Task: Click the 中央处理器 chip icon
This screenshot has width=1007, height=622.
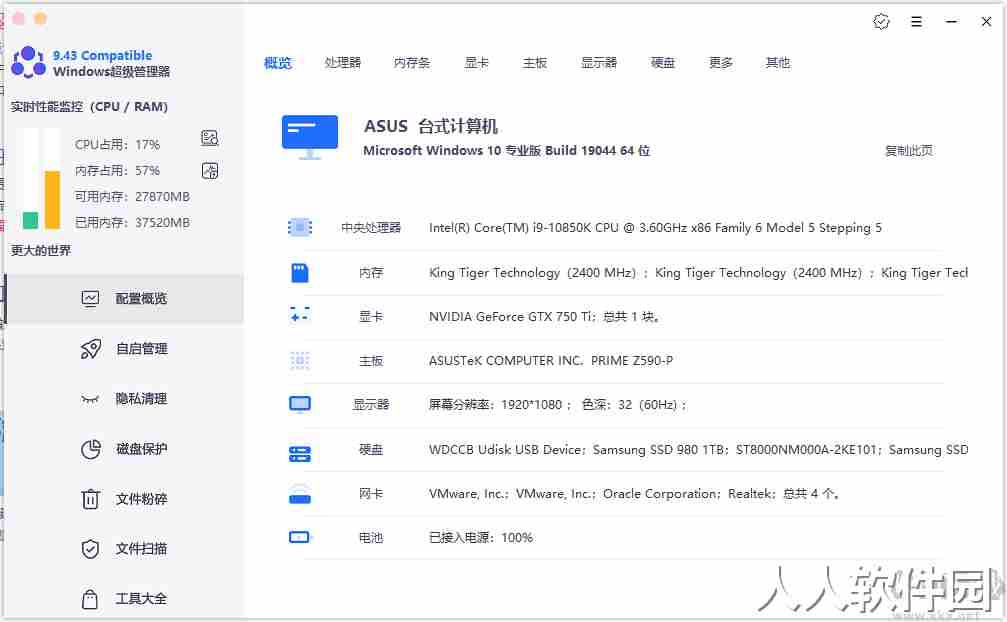Action: [x=300, y=227]
